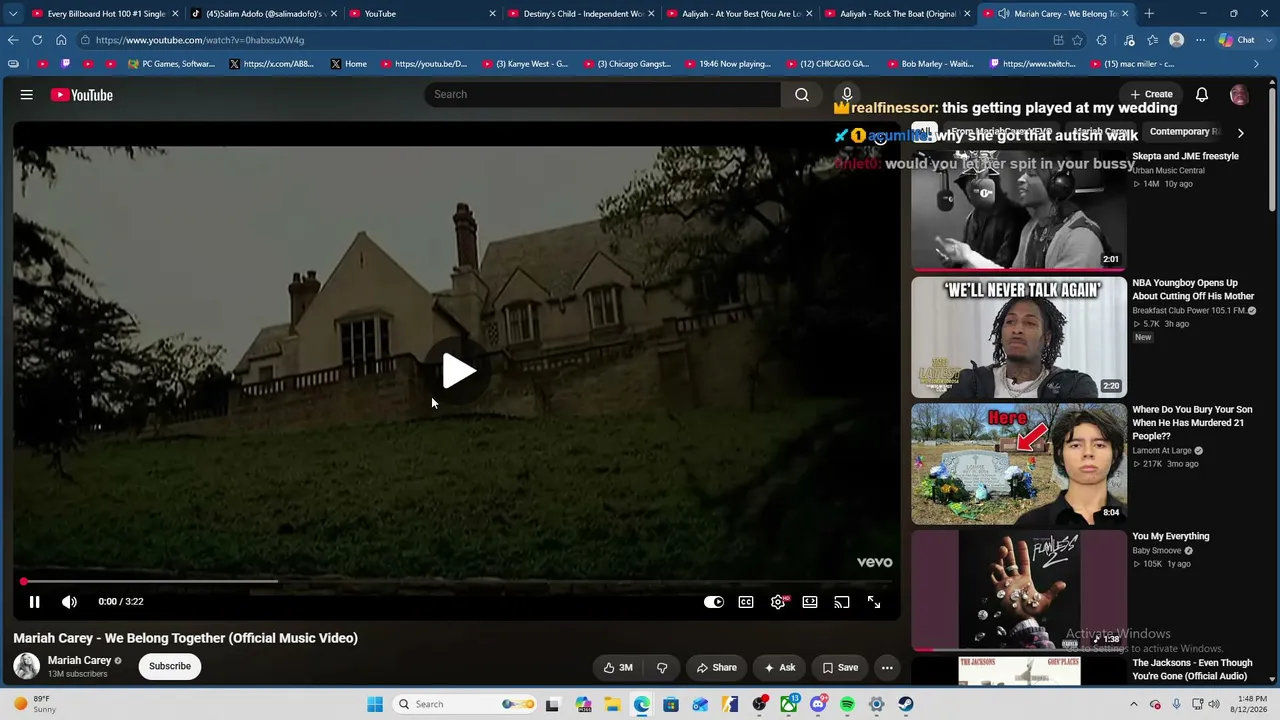Subscribe to Mariah Carey channel

pyautogui.click(x=170, y=666)
